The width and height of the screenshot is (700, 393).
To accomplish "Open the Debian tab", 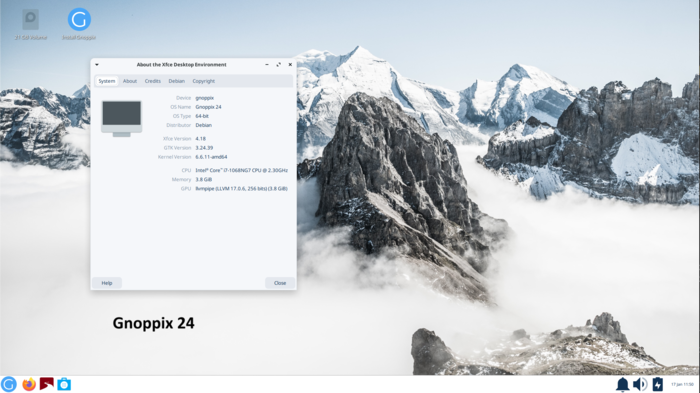I will tap(176, 81).
